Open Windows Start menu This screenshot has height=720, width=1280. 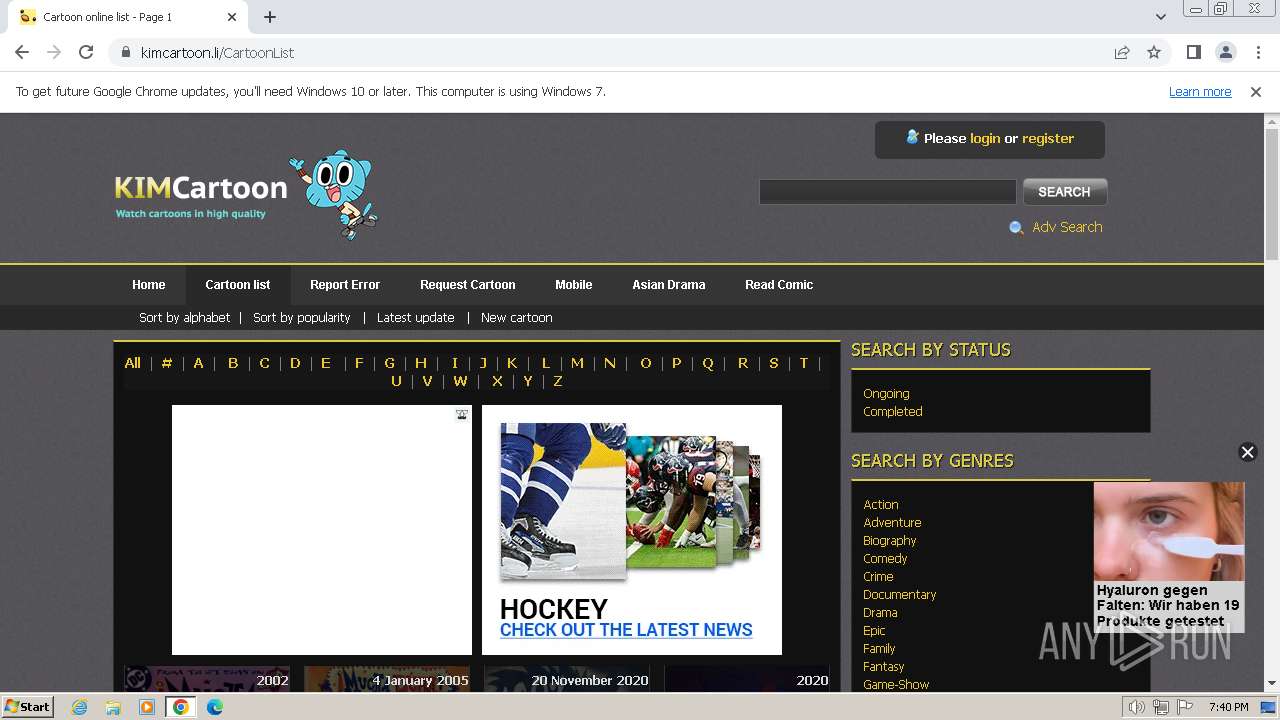27,706
